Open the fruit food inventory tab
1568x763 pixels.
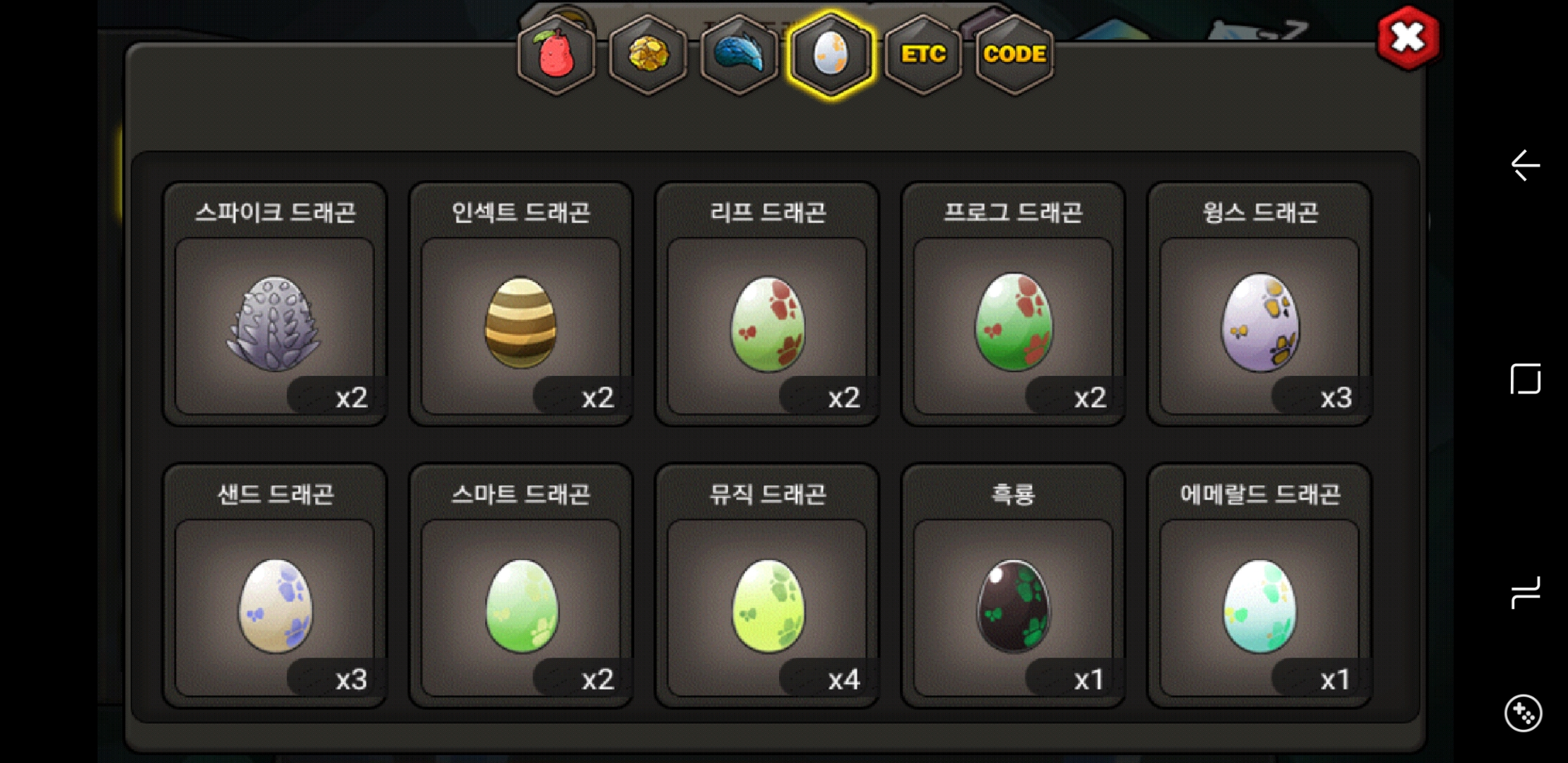pyautogui.click(x=557, y=54)
